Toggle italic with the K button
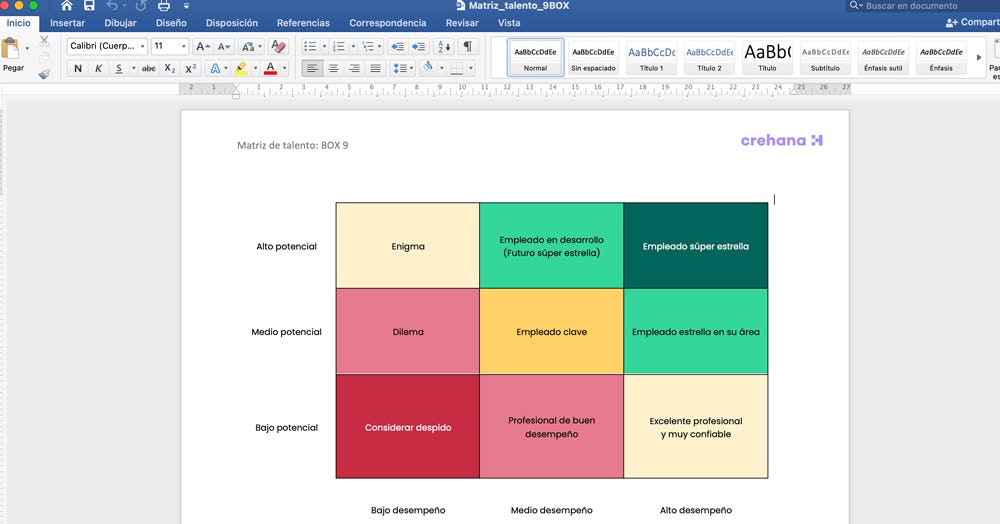The image size is (1000, 524). point(98,68)
